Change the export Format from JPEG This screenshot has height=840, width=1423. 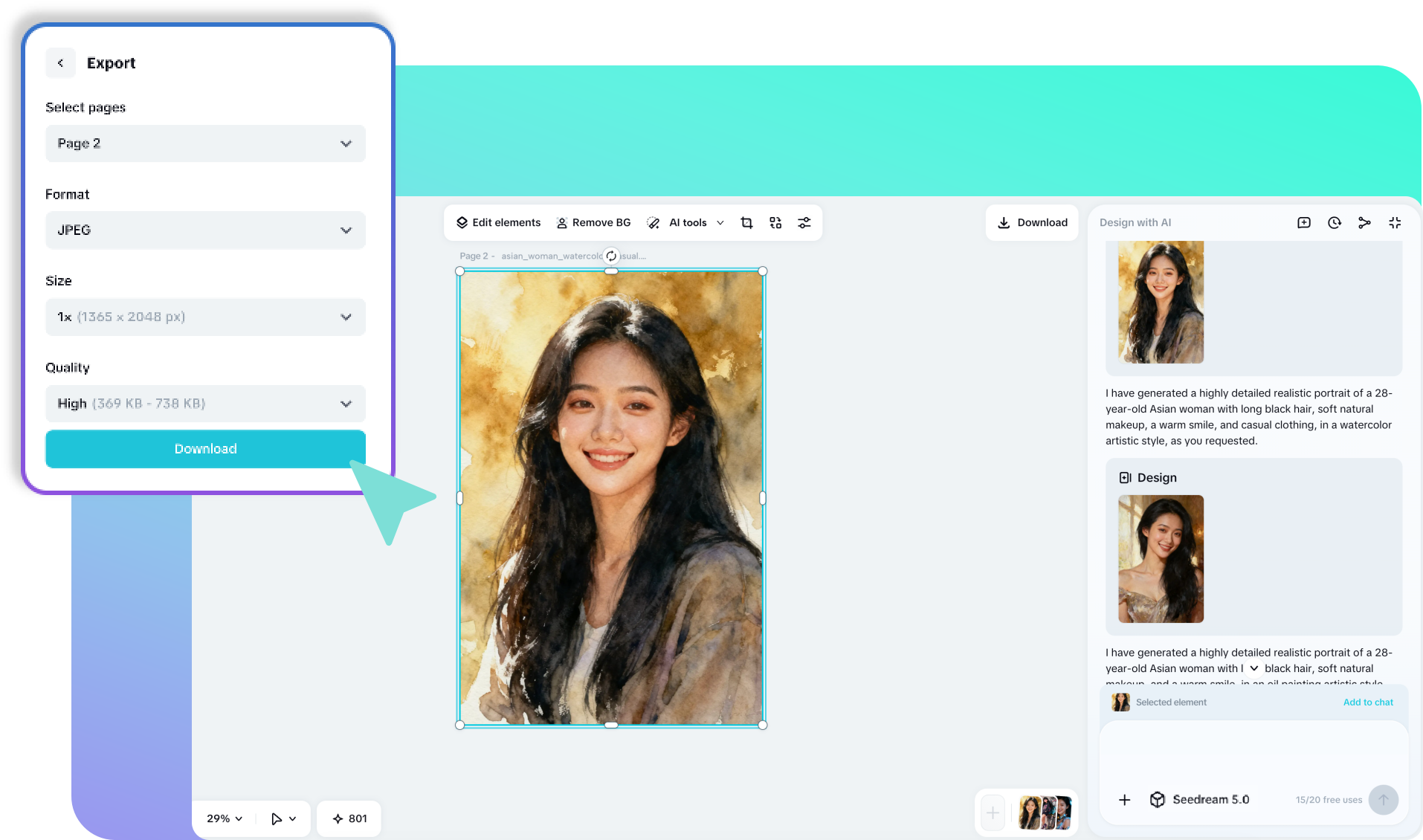click(204, 230)
